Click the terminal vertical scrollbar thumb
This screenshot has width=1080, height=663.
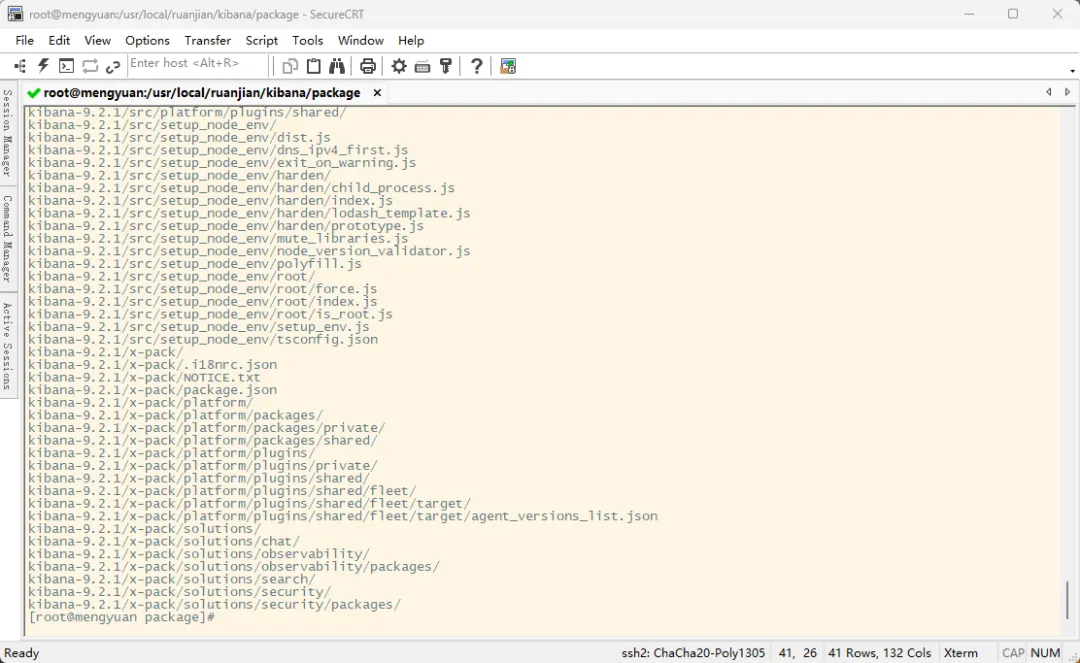pos(1068,600)
